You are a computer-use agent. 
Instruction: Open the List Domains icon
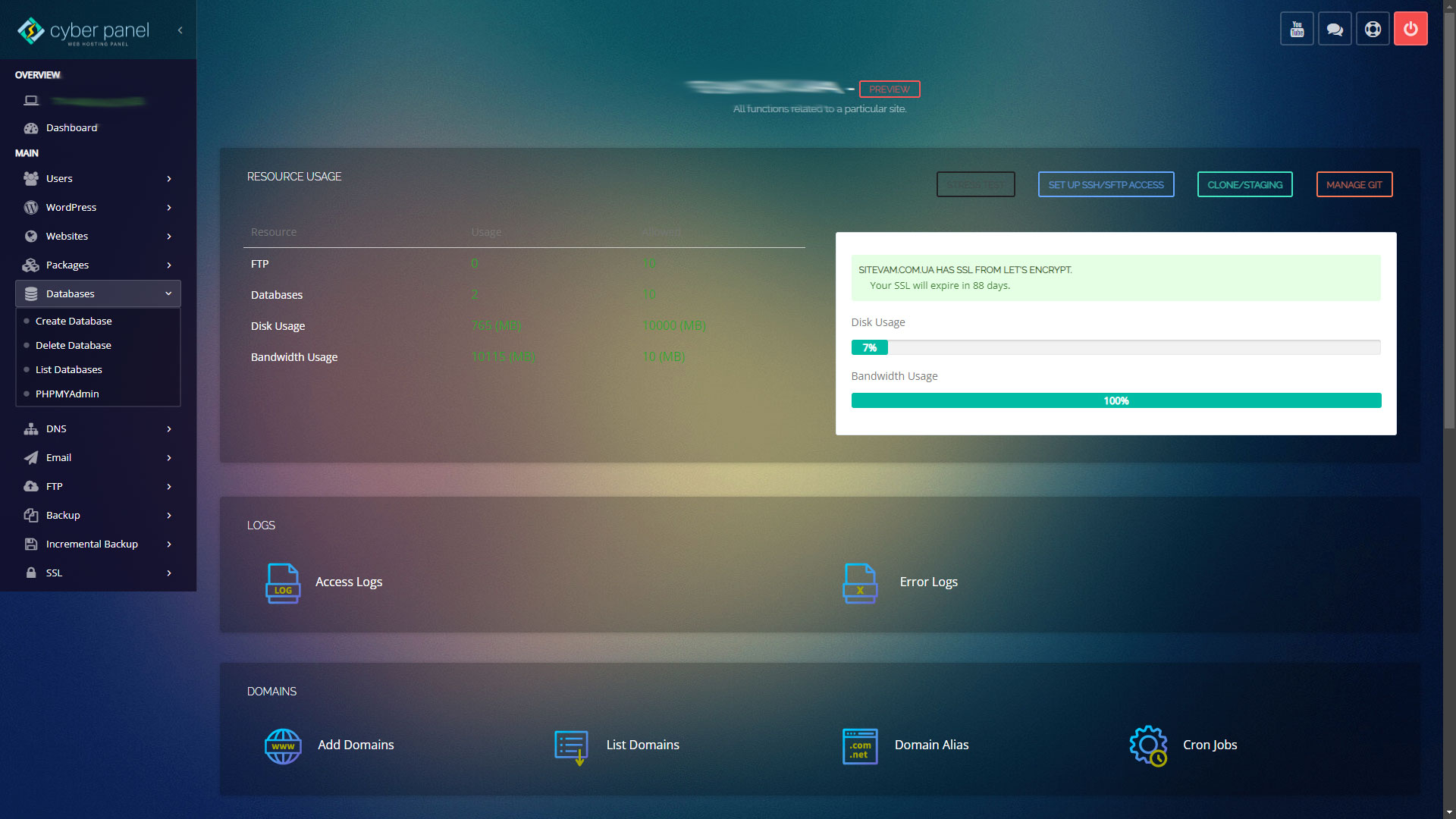[x=571, y=746]
